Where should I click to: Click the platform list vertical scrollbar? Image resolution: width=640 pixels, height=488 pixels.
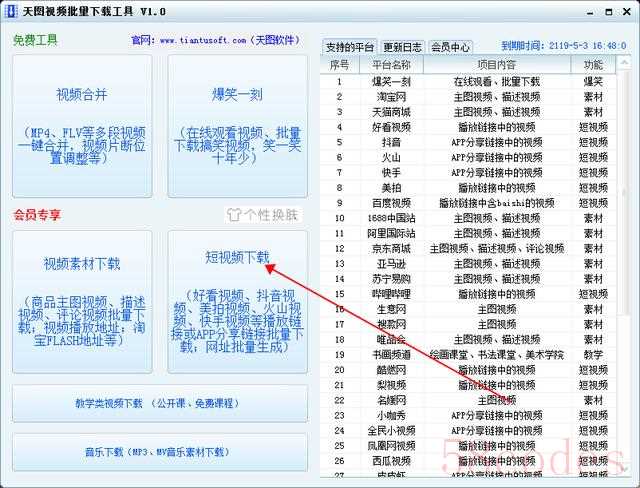(x=624, y=192)
